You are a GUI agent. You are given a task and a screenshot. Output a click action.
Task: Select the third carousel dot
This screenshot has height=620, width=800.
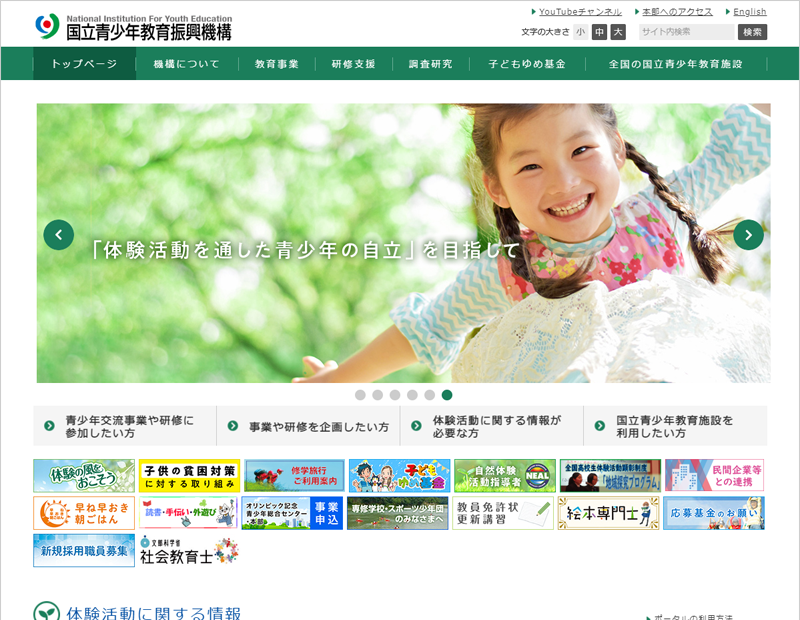(x=395, y=395)
